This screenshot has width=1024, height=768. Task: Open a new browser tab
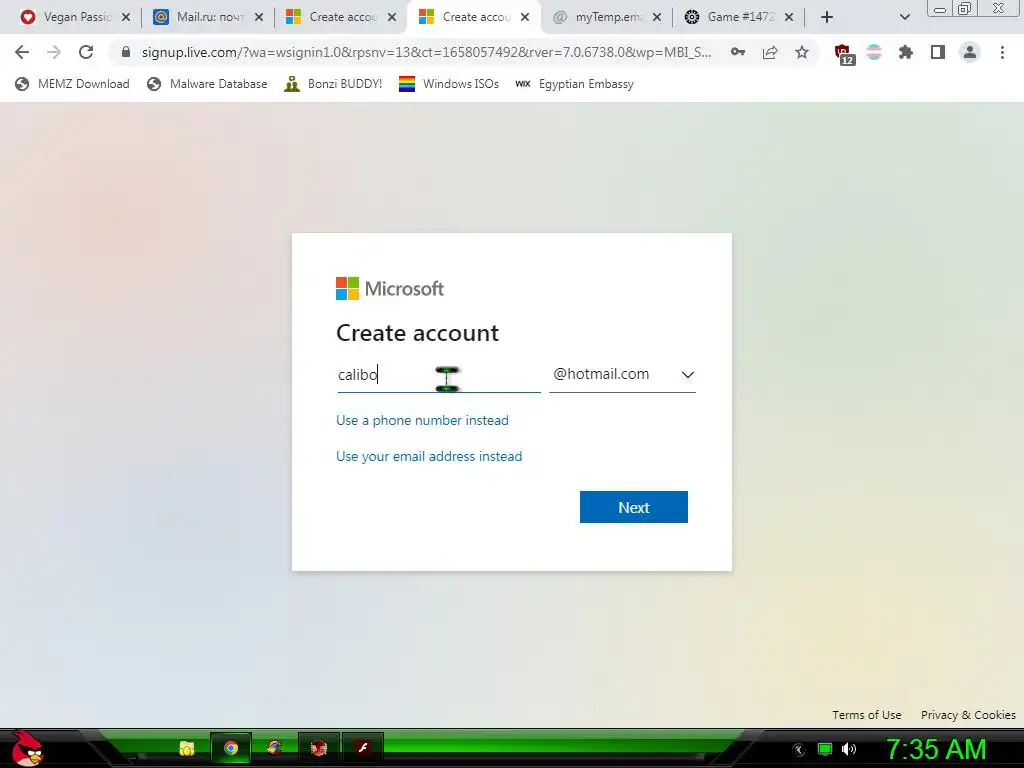(827, 18)
